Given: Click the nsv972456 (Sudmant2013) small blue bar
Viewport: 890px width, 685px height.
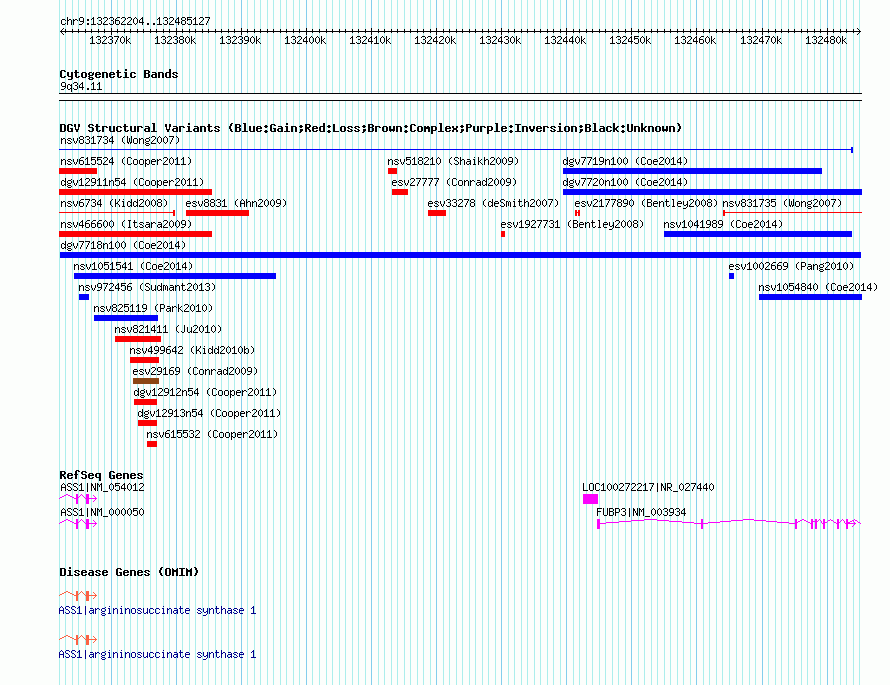Looking at the screenshot, I should (84, 297).
